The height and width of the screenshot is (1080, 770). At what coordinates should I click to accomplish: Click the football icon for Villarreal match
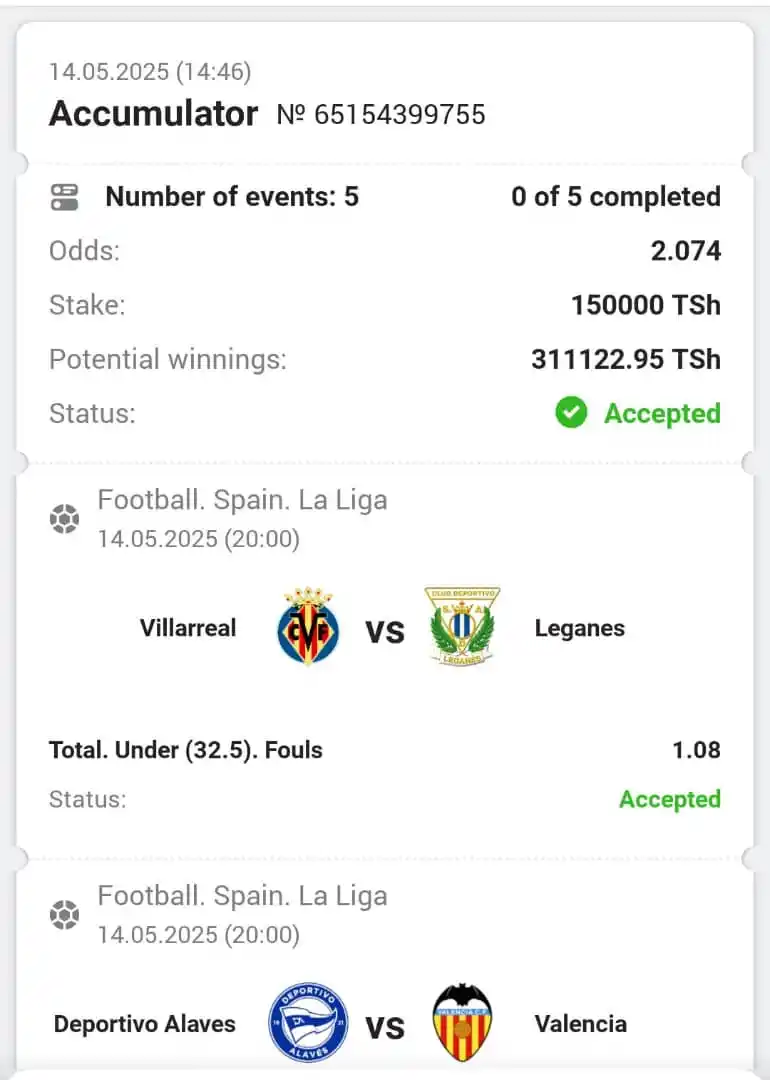click(x=64, y=519)
